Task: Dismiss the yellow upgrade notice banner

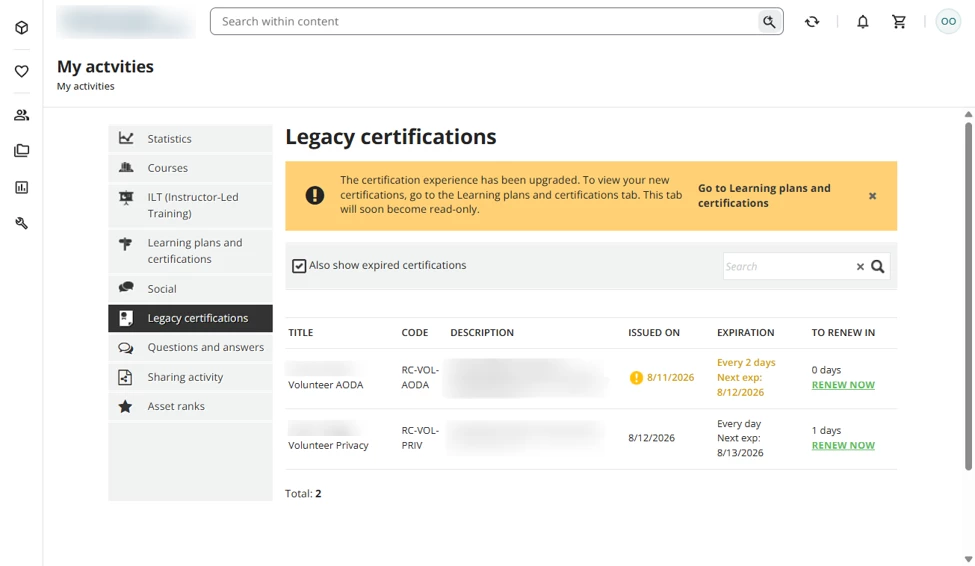Action: pos(872,196)
